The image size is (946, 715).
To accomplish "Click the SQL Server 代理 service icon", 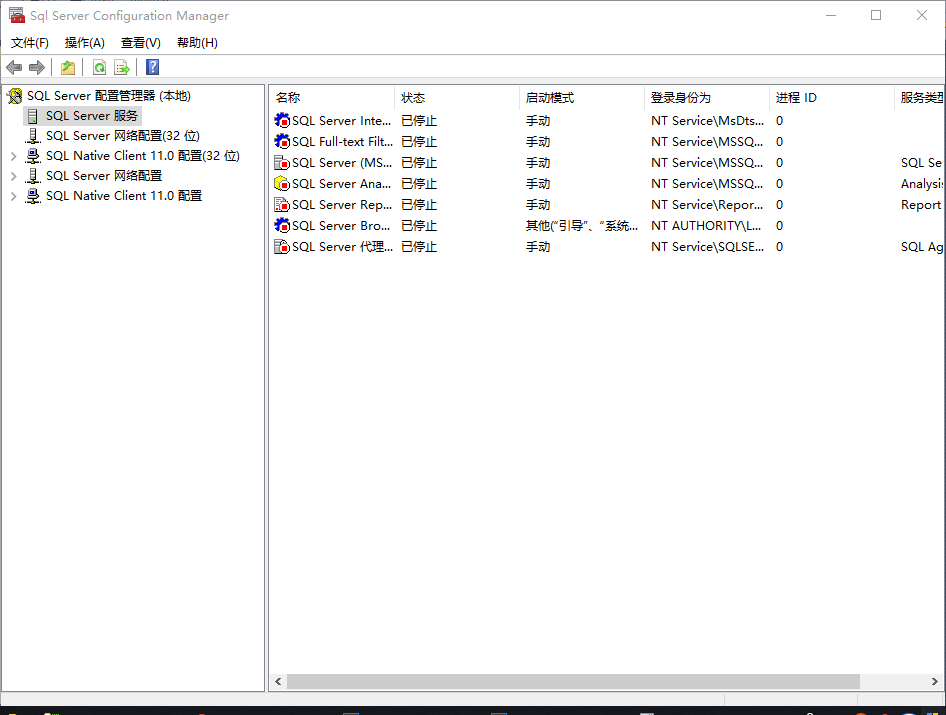I will (282, 247).
